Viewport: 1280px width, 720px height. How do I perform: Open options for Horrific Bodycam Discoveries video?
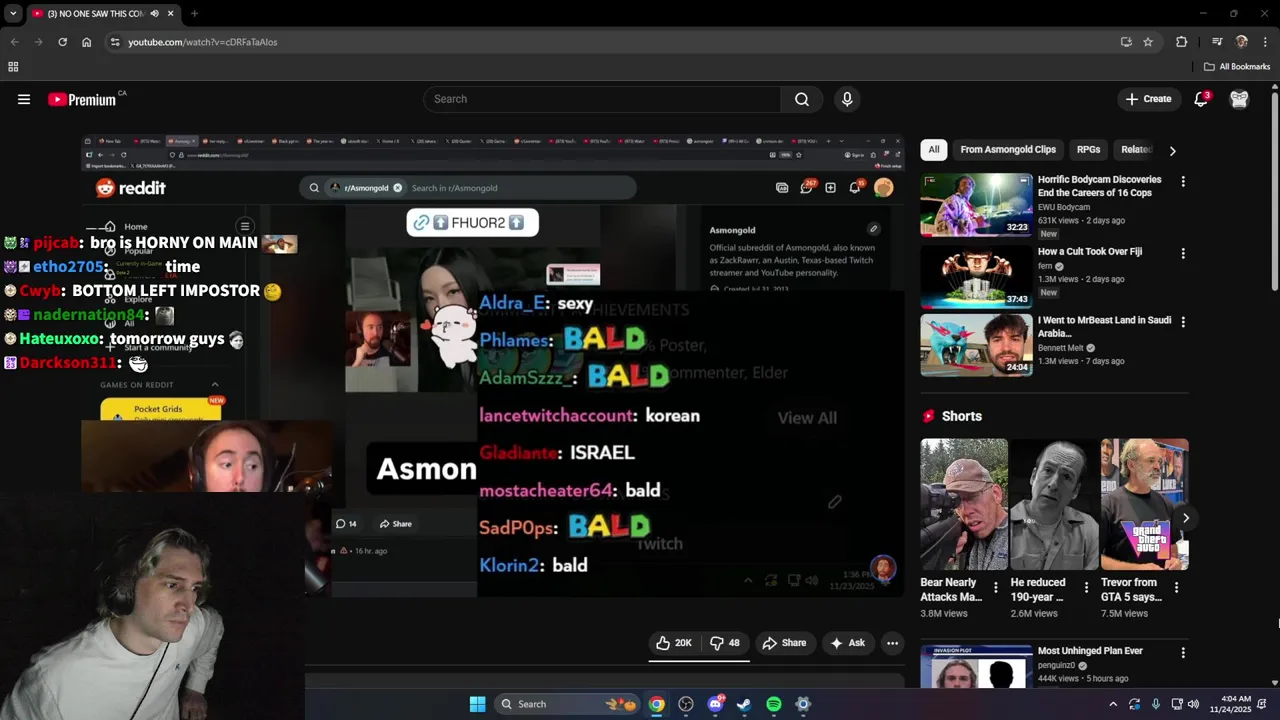point(1183,182)
